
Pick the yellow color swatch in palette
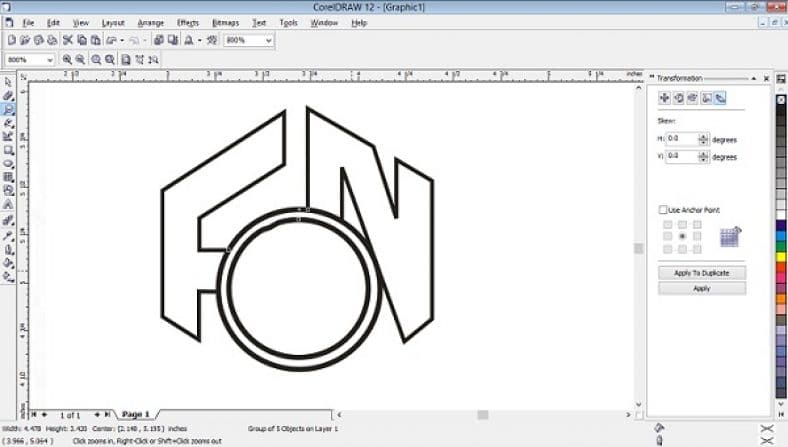point(781,257)
